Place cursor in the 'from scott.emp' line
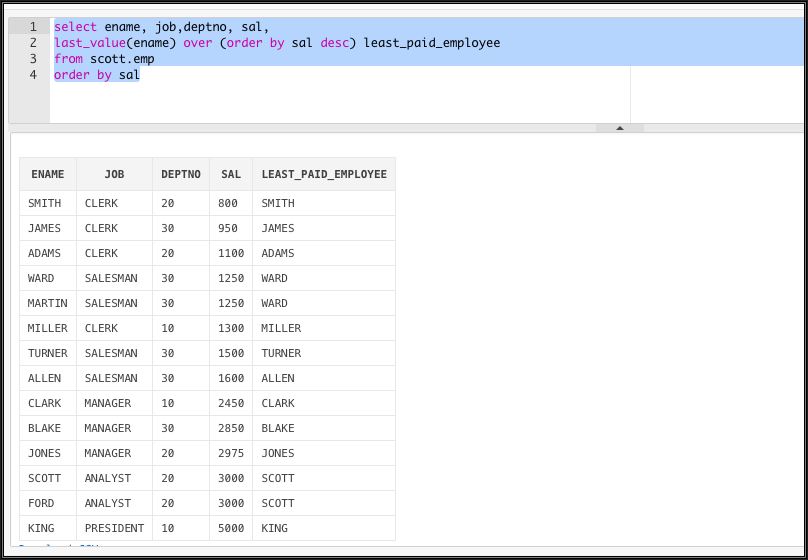The height and width of the screenshot is (560, 808). [104, 59]
